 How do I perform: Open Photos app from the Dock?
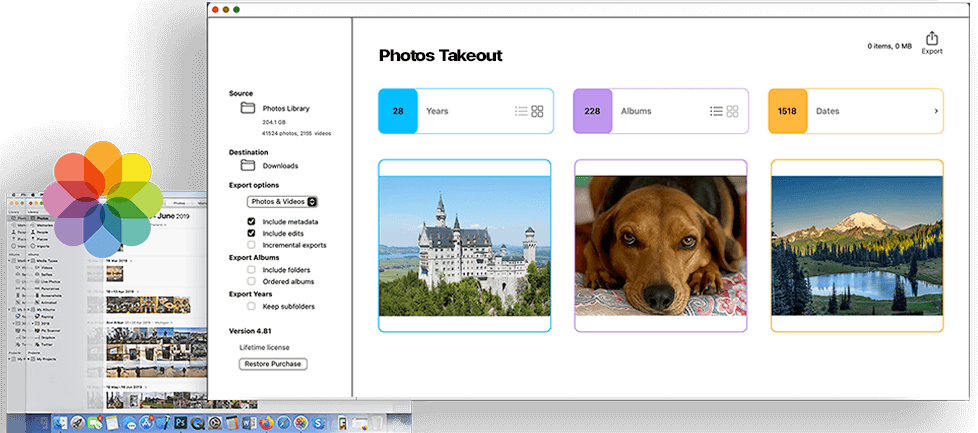(301, 423)
